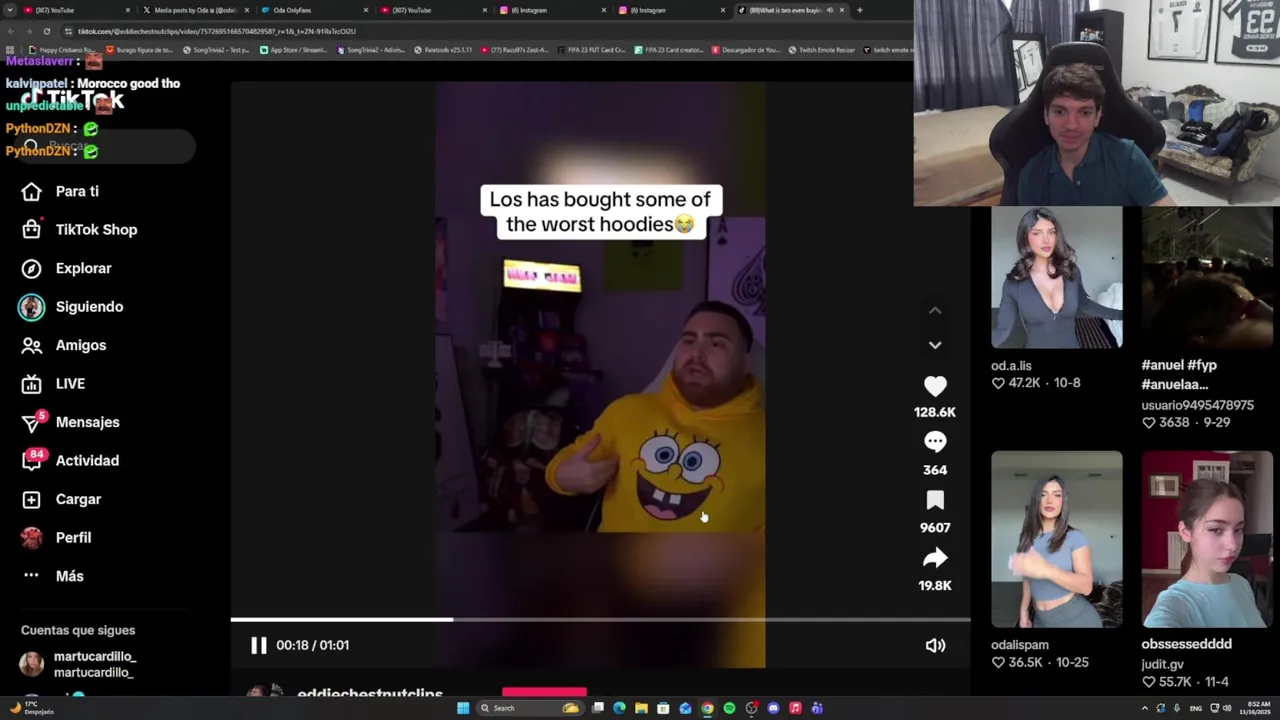Open Mensajes inbox
The width and height of the screenshot is (1280, 720).
pyautogui.click(x=70, y=422)
